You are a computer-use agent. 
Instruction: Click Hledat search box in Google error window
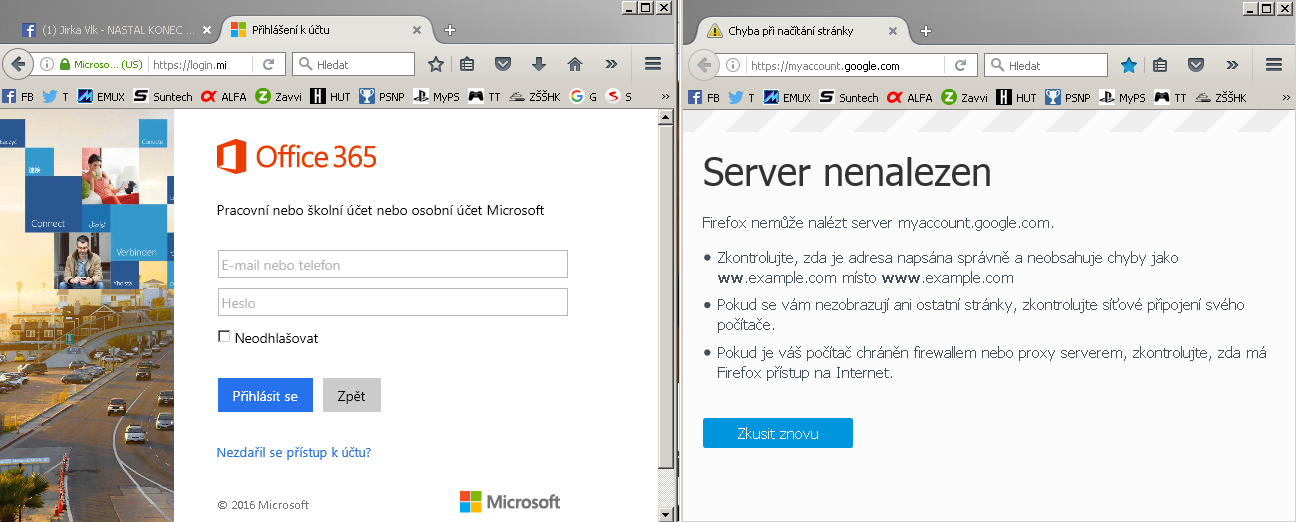pyautogui.click(x=1045, y=64)
